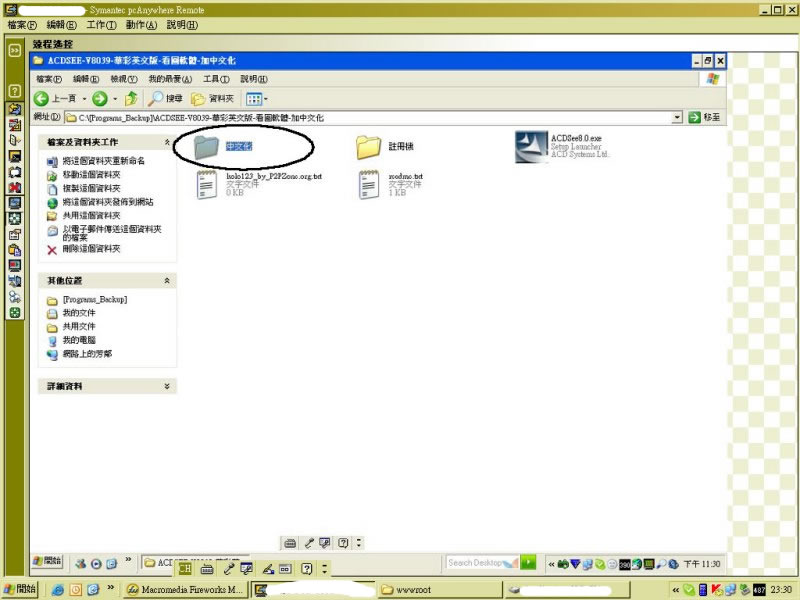Open 說明 menu in pcAnywhere Remote
Image resolution: width=800 pixels, height=600 pixels.
[x=182, y=25]
